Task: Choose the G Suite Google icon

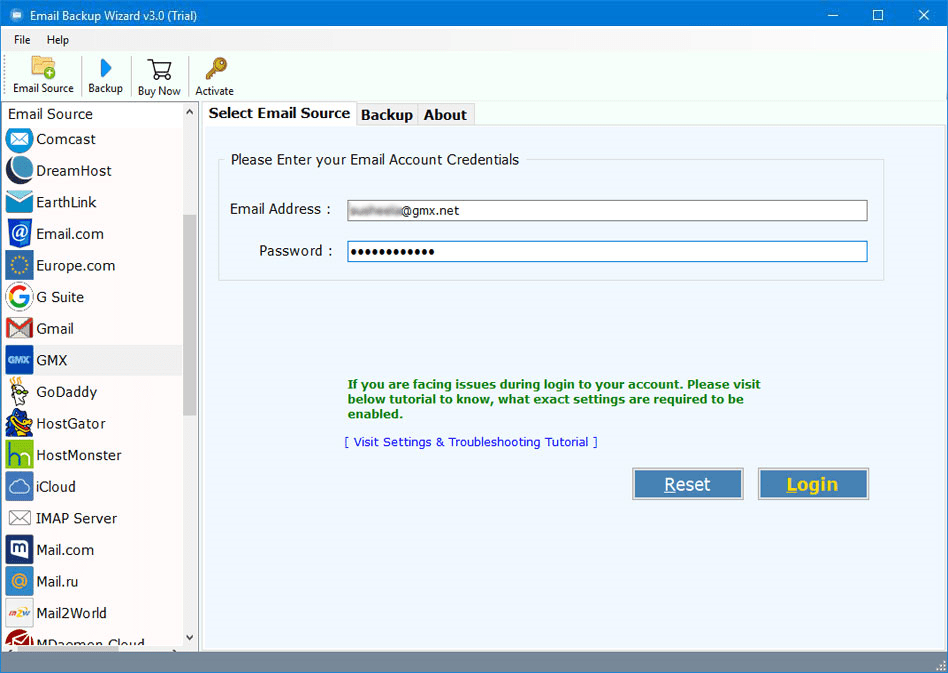Action: click(x=19, y=297)
